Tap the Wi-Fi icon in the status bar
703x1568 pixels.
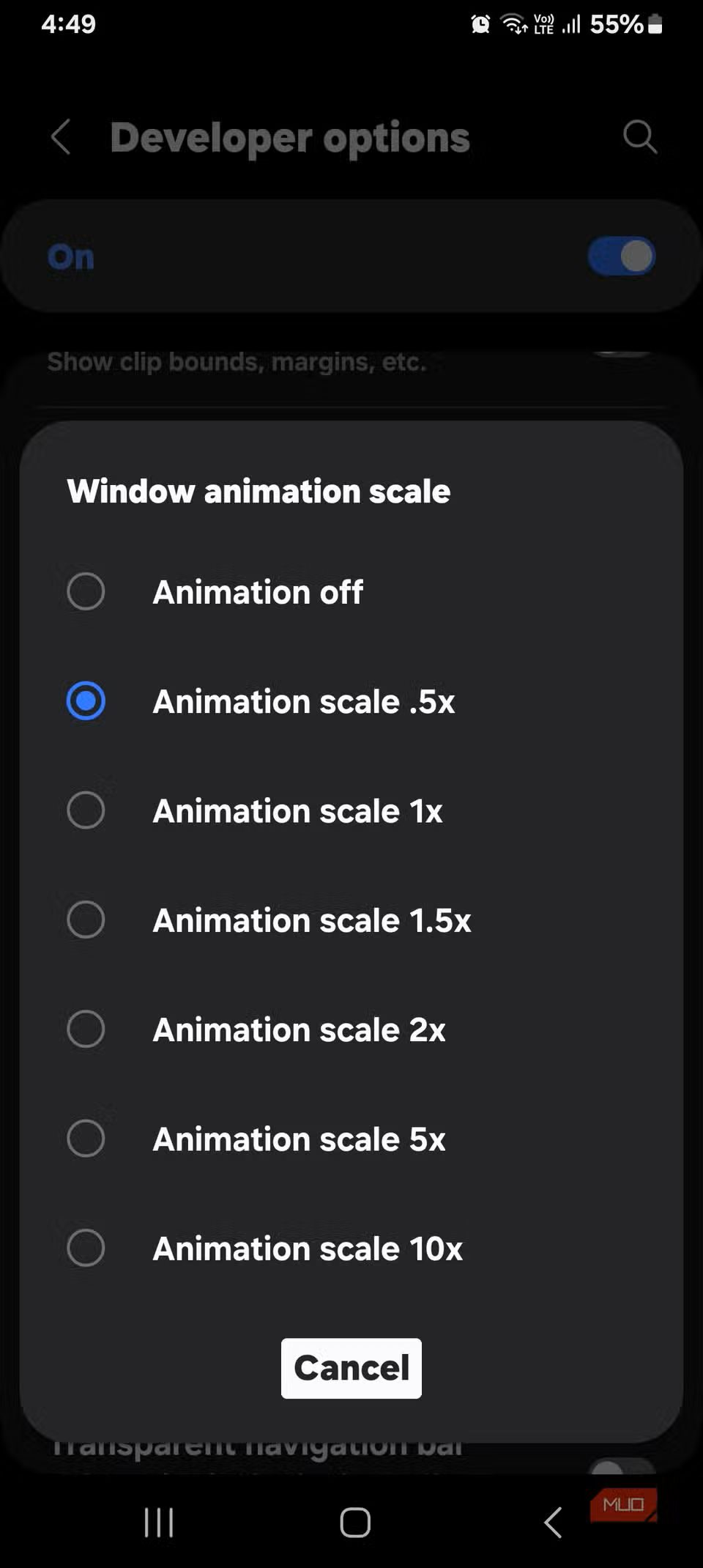click(x=515, y=24)
